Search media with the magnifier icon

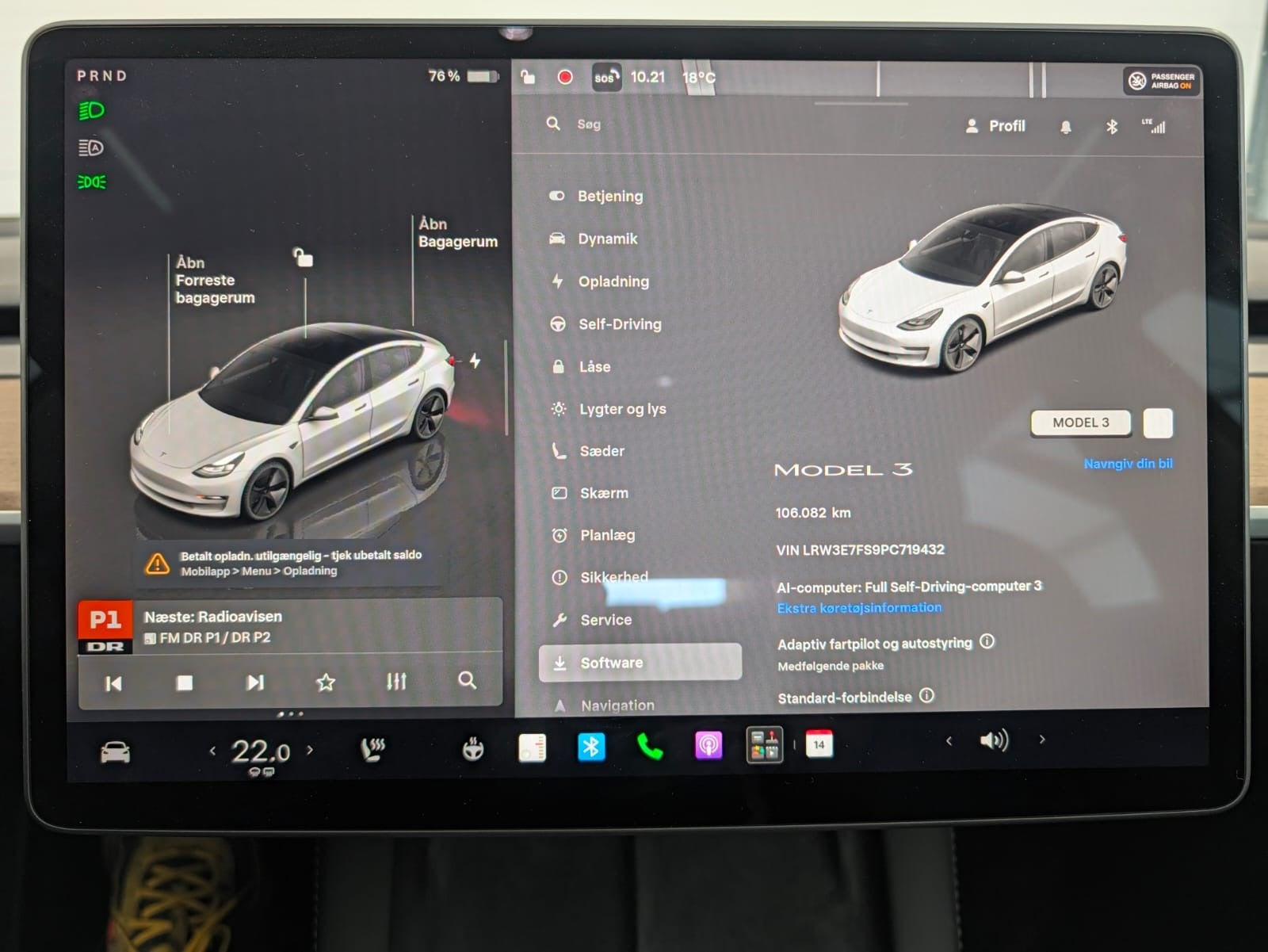coord(468,680)
